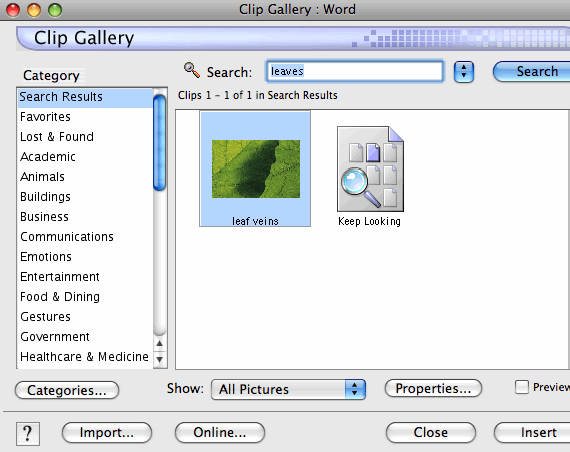
Task: Click the Search button
Action: tap(532, 71)
